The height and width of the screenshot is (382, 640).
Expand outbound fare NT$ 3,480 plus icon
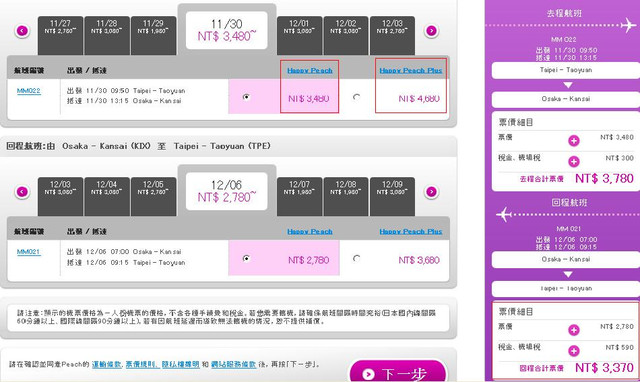pyautogui.click(x=573, y=141)
